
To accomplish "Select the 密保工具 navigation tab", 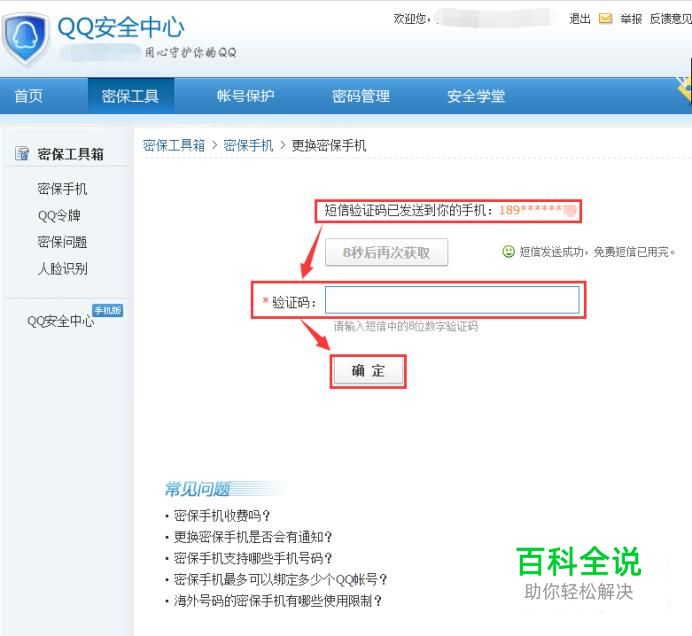I will click(130, 96).
